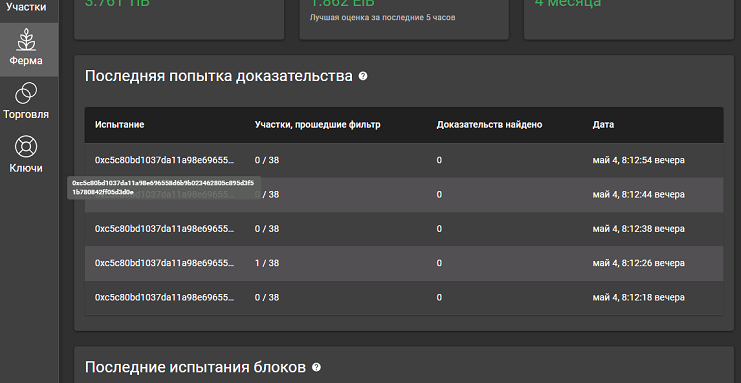Click proofs found 0 in the 8:12:18 row
Viewport: 741px width, 383px height.
point(439,297)
